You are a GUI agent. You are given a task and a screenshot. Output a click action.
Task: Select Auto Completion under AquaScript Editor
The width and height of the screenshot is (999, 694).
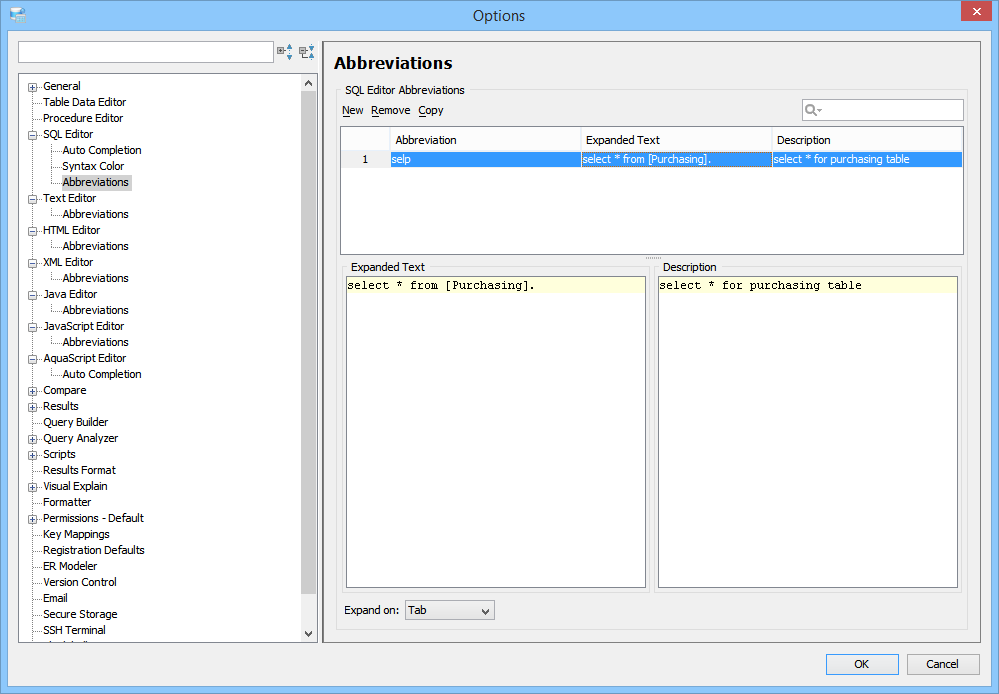point(102,374)
